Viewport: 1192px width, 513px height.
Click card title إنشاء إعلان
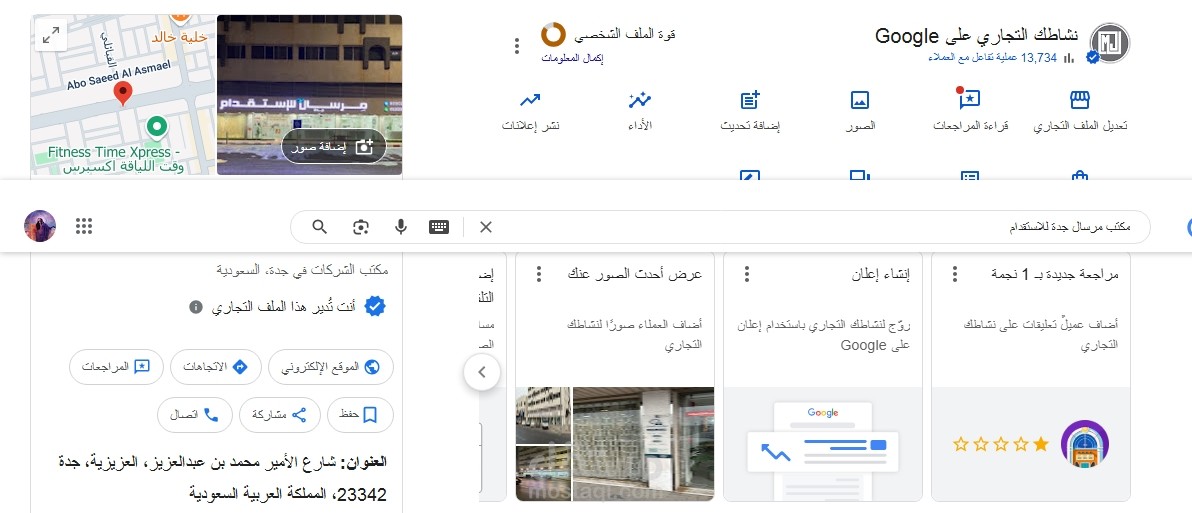pos(882,275)
